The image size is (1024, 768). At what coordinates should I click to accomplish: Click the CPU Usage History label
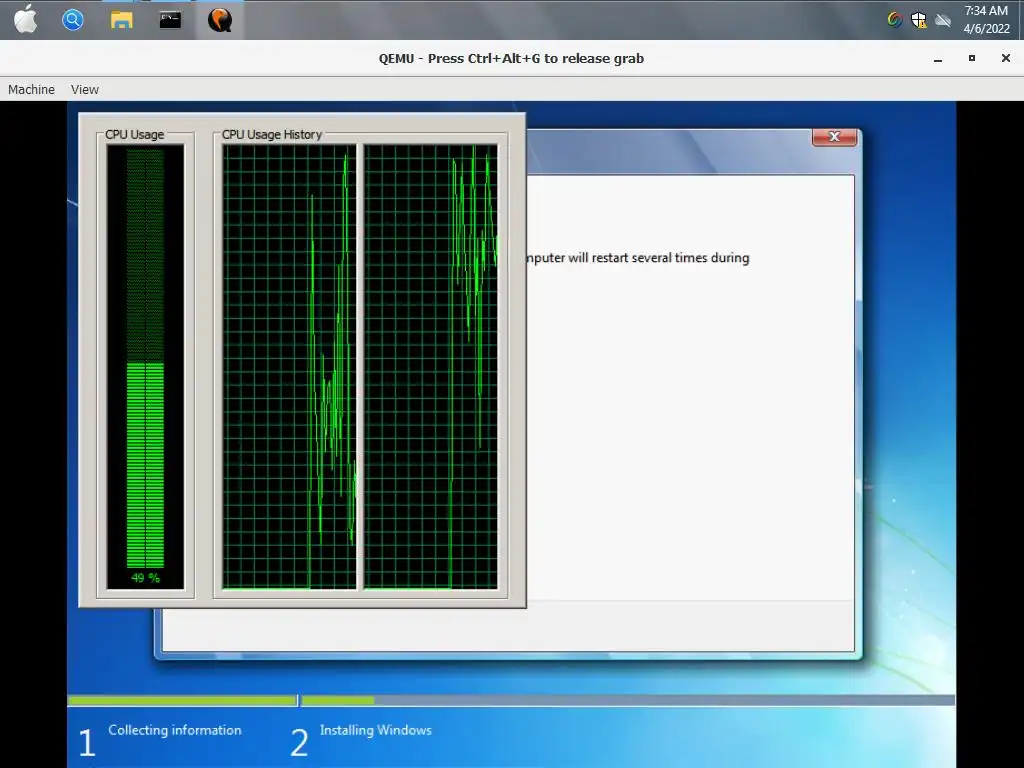(272, 135)
